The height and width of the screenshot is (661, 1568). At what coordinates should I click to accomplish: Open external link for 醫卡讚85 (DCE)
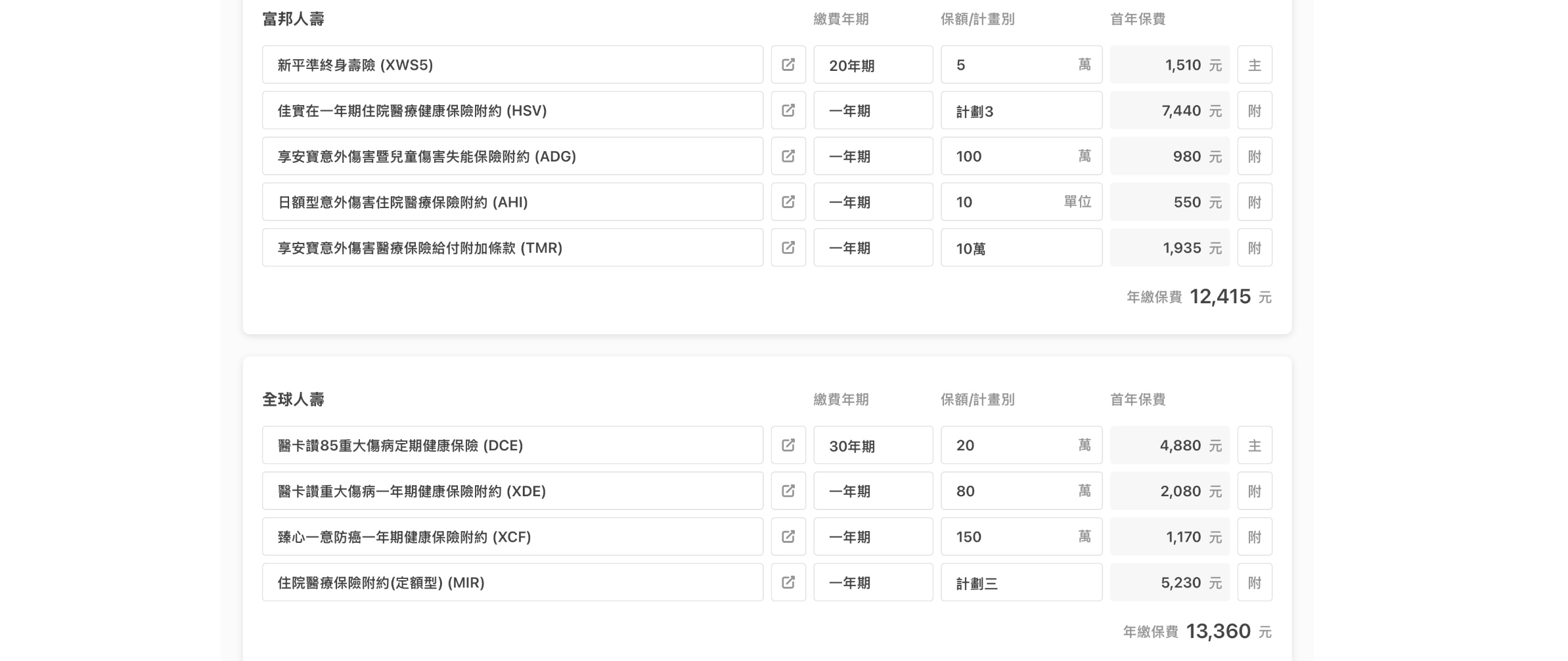(x=788, y=445)
